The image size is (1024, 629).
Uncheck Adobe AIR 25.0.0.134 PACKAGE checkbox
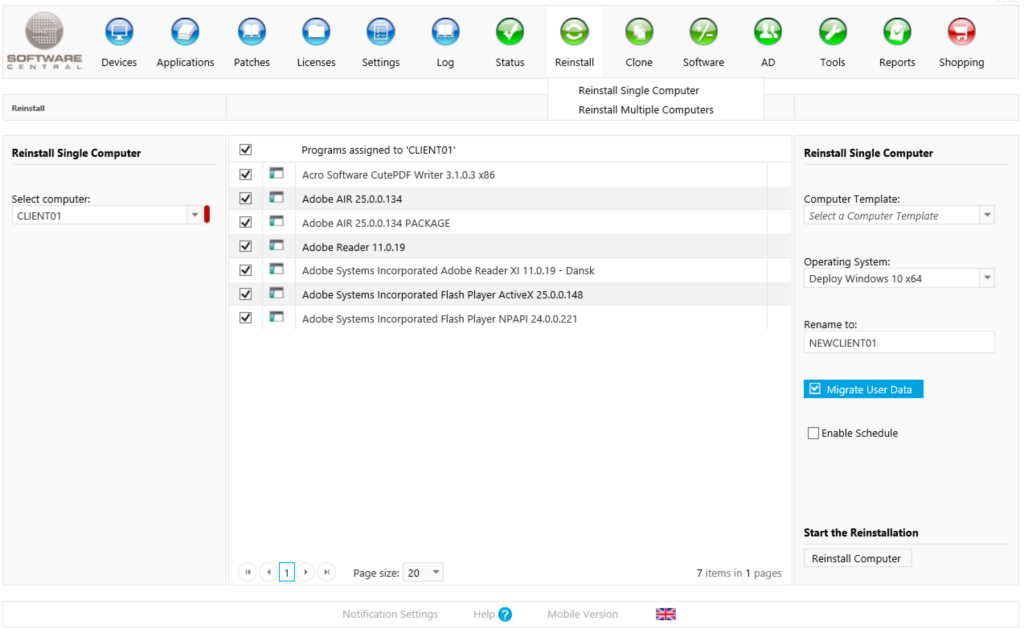coord(246,222)
